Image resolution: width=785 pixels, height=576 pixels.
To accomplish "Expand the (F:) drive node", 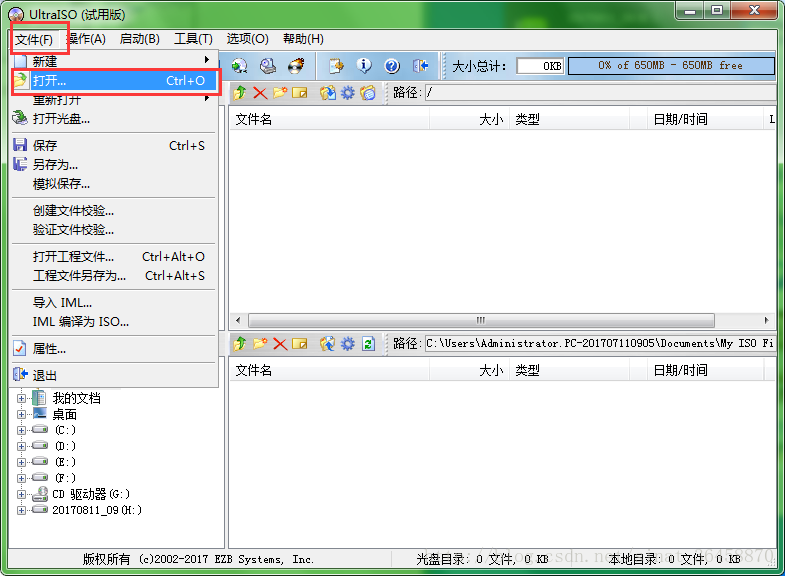I will click(x=22, y=478).
